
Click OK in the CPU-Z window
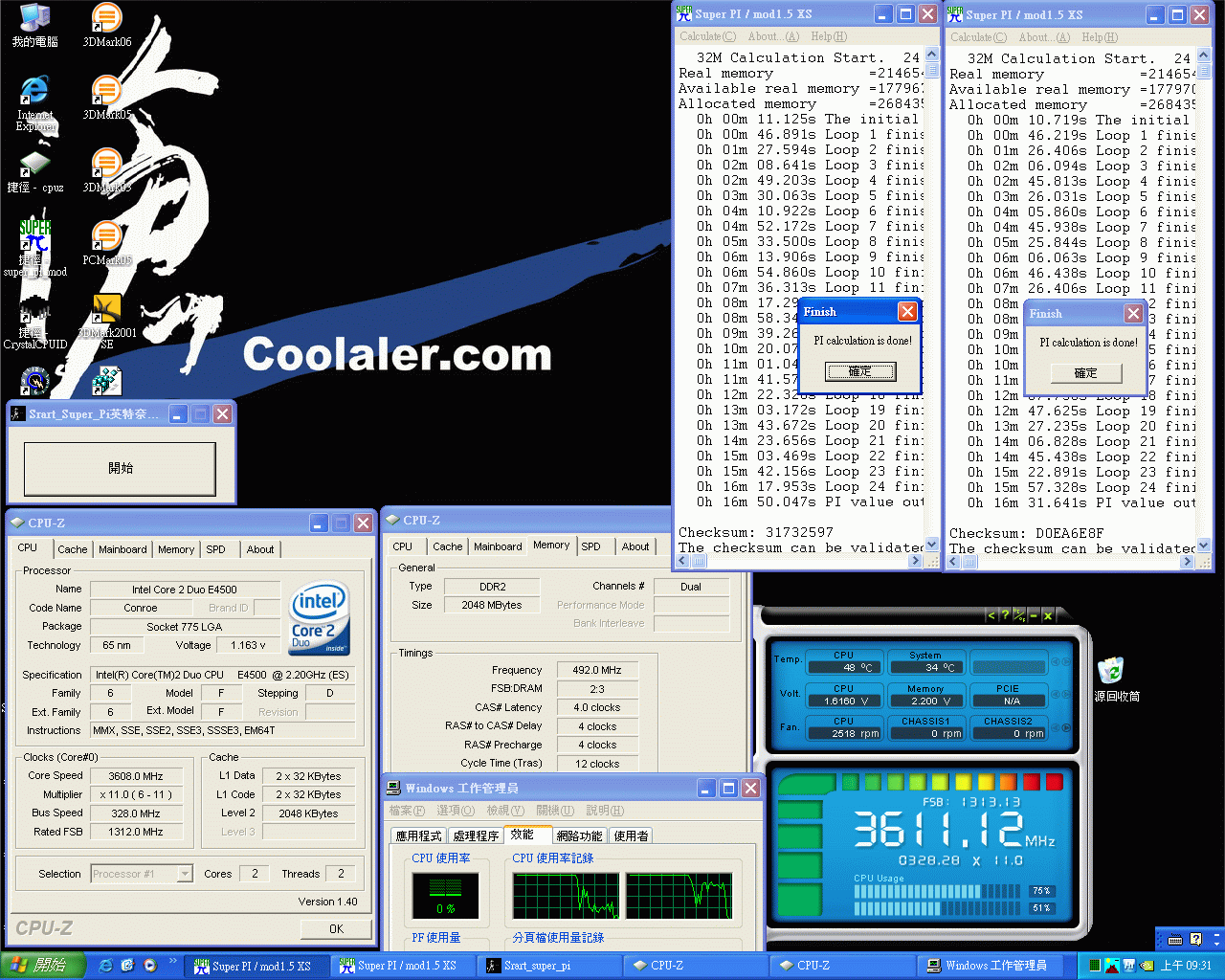pyautogui.click(x=336, y=928)
